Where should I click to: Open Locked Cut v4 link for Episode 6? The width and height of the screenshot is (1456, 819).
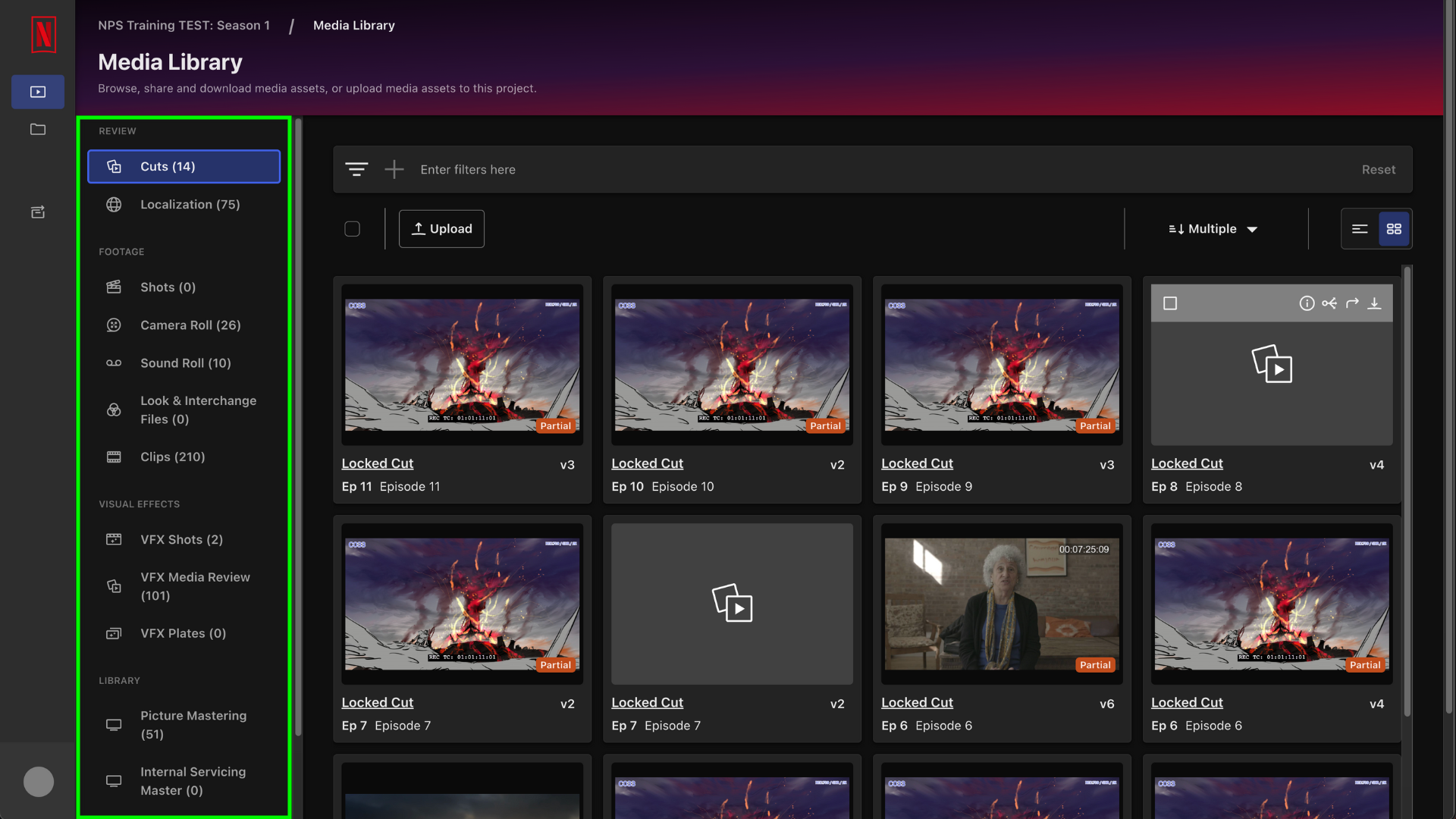(1187, 703)
